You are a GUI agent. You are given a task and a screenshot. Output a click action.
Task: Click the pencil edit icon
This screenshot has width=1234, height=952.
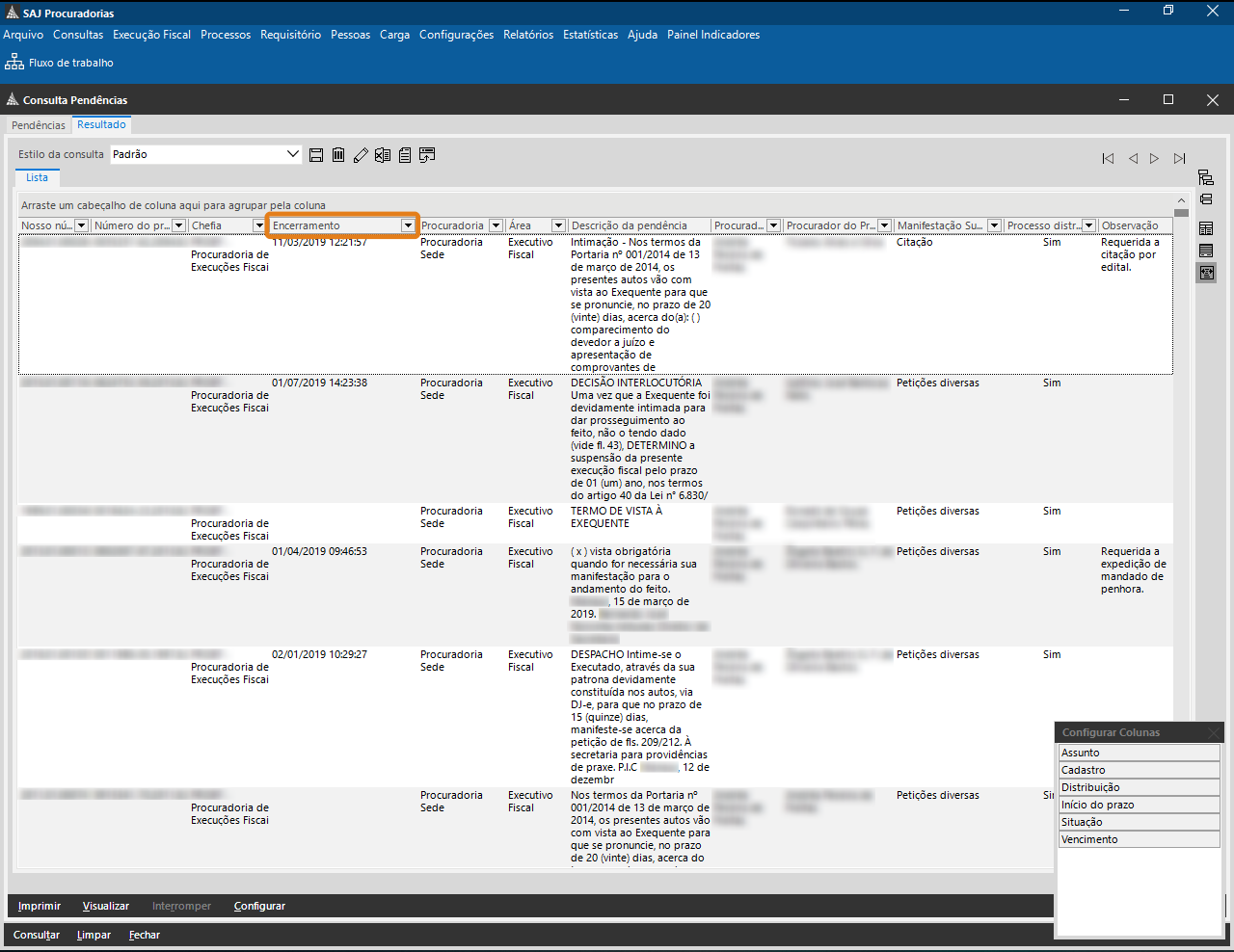[361, 155]
